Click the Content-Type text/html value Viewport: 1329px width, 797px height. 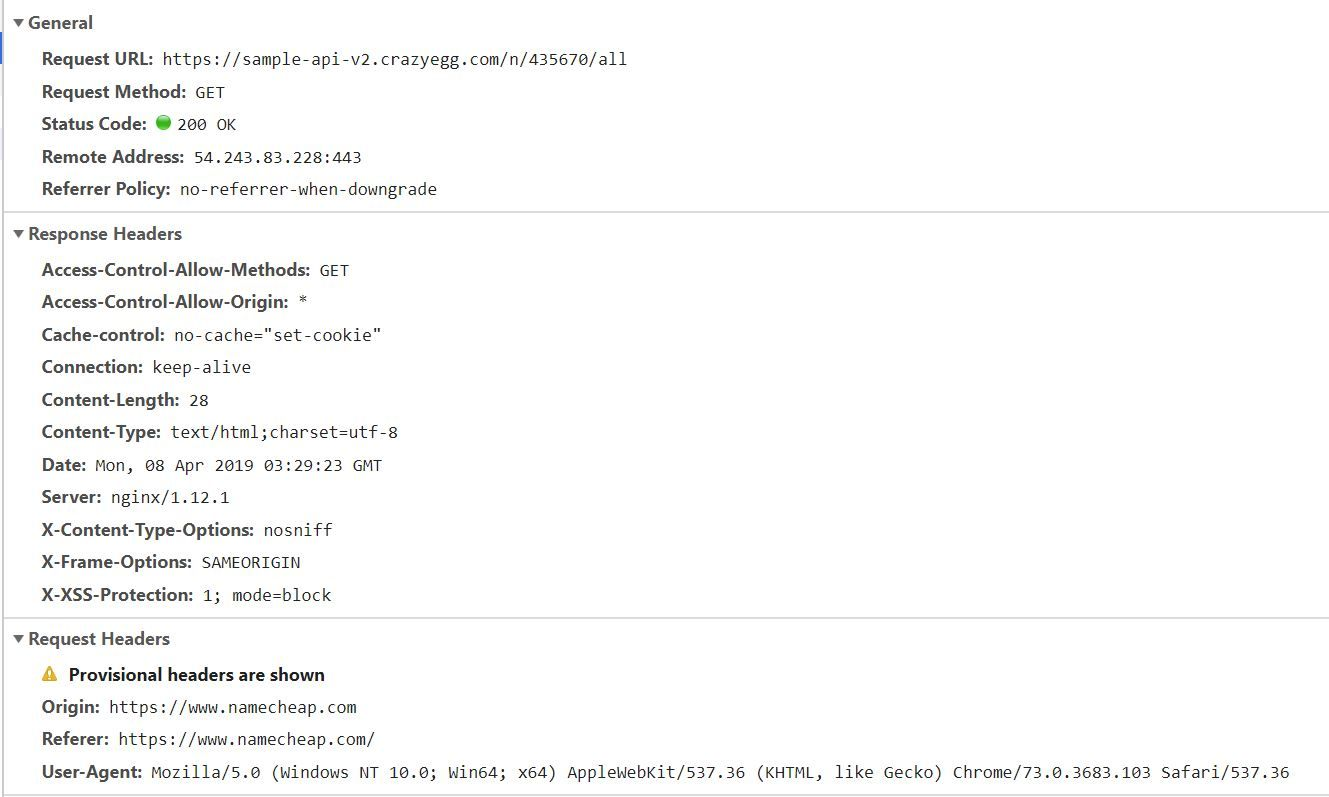tap(284, 432)
